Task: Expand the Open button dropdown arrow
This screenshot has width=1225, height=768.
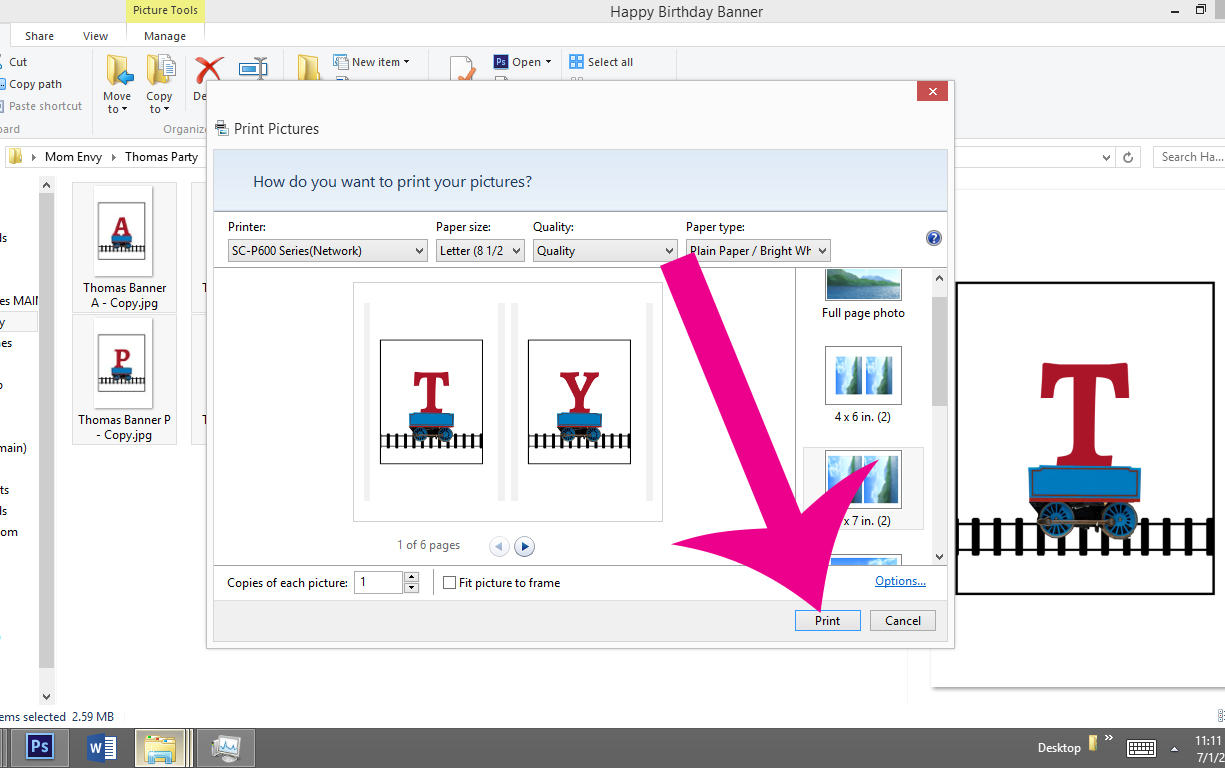Action: (548, 62)
